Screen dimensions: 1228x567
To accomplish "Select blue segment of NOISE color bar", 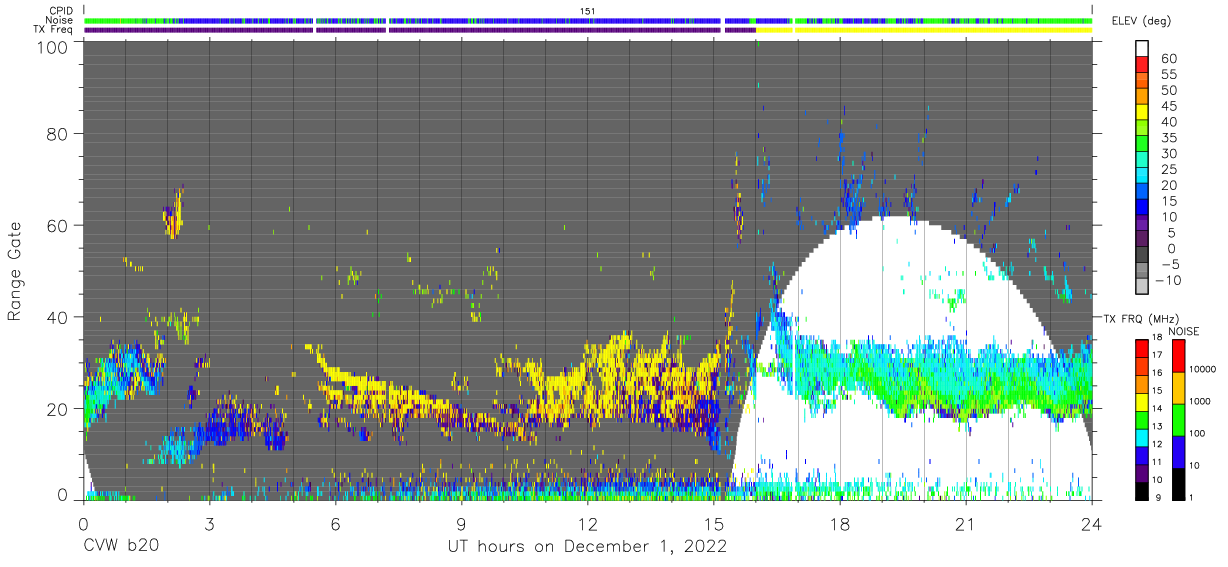I will coord(1178,451).
